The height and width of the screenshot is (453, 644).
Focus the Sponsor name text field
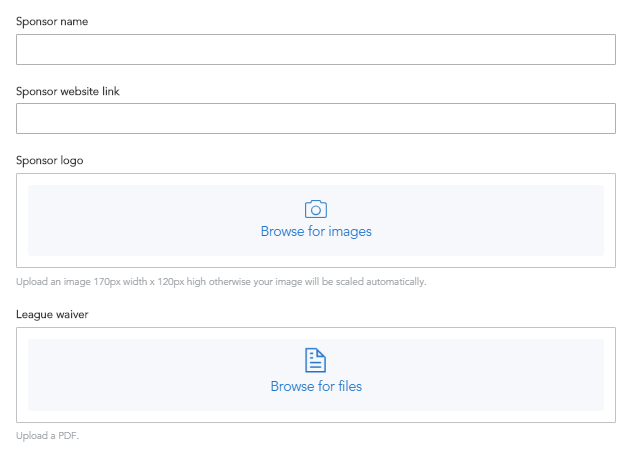[x=316, y=49]
